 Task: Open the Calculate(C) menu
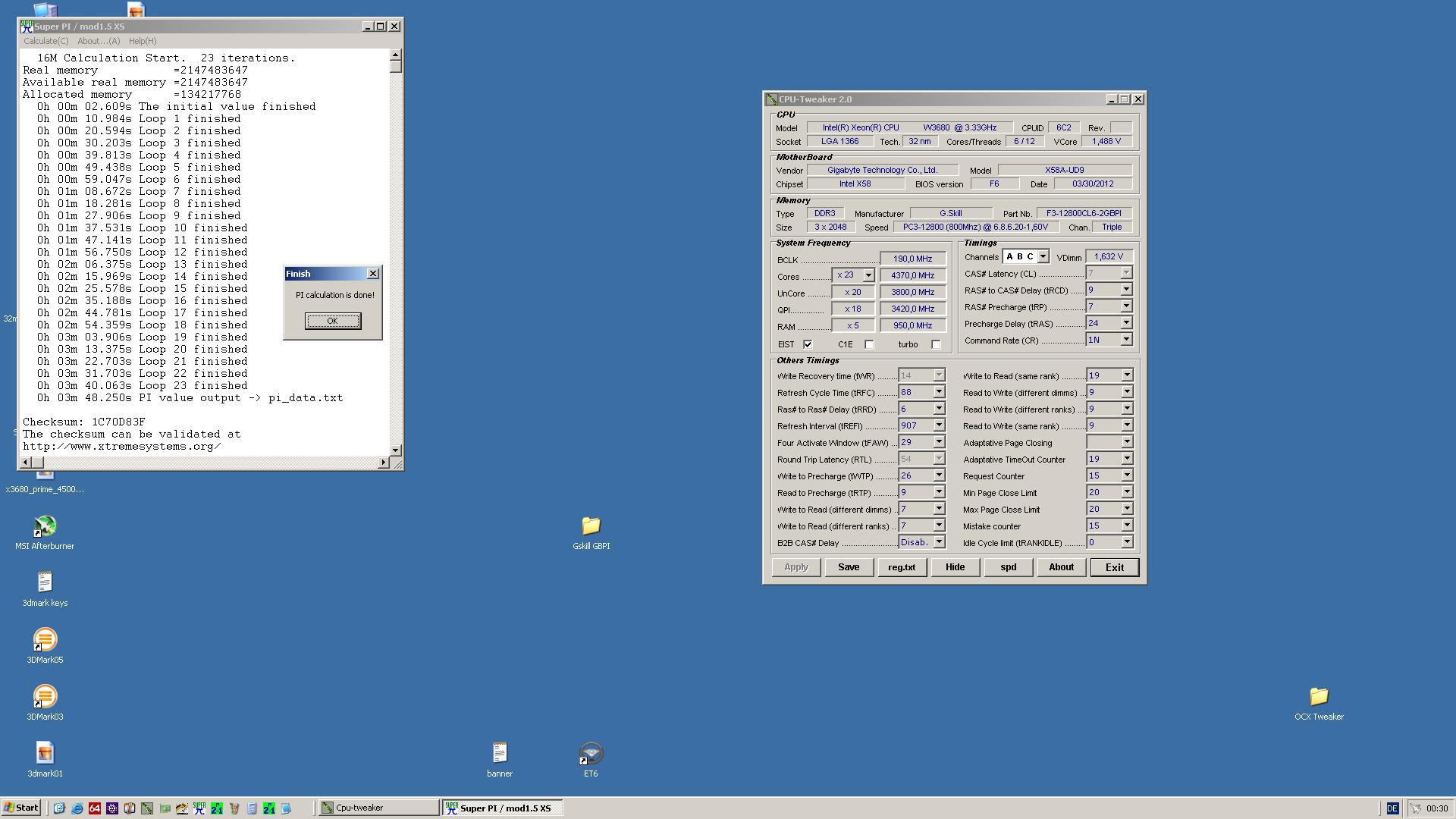tap(45, 41)
